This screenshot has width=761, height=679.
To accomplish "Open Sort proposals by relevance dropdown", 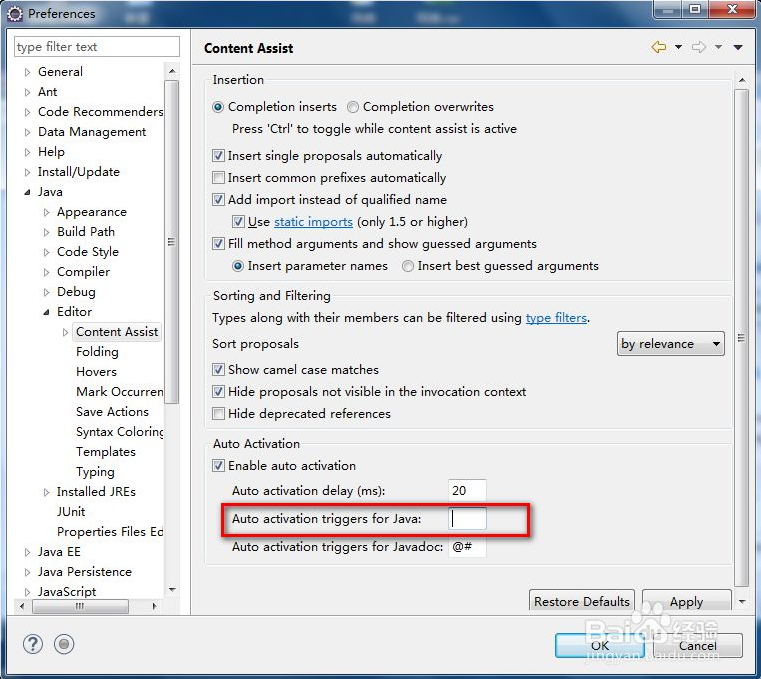I will (x=670, y=344).
